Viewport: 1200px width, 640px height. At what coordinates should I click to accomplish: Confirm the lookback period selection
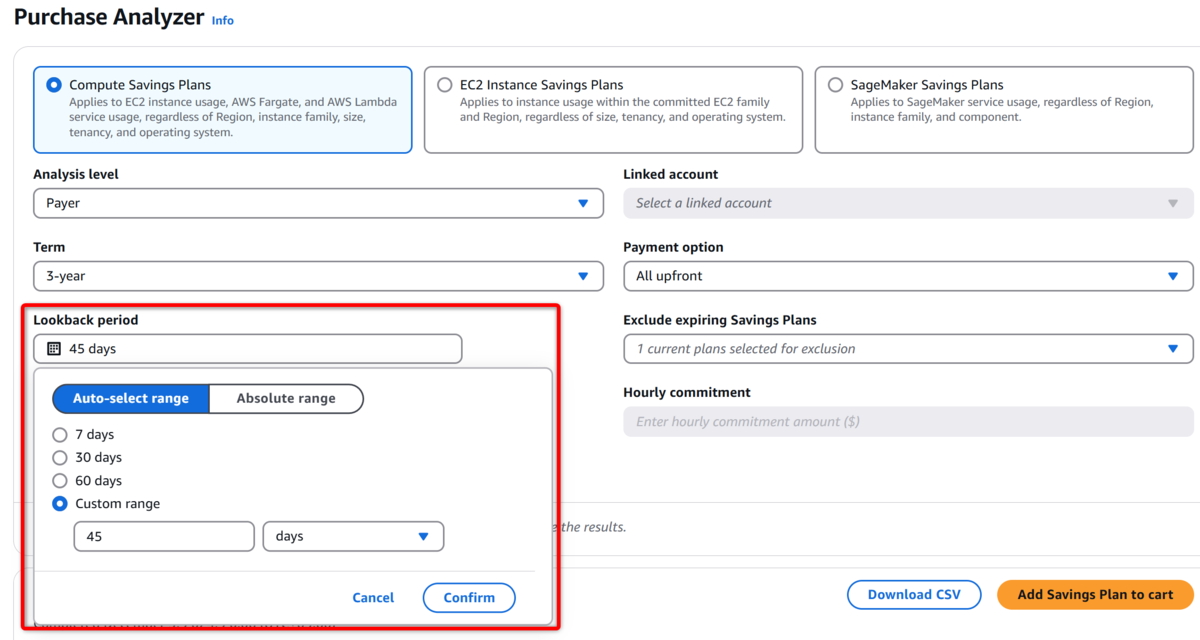tap(469, 598)
